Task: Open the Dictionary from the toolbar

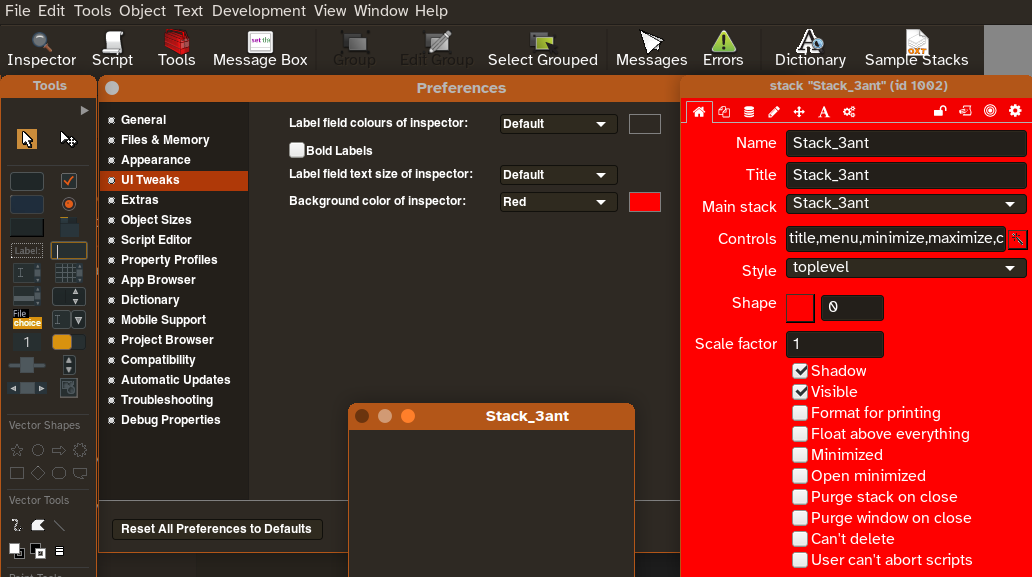Action: [x=810, y=50]
